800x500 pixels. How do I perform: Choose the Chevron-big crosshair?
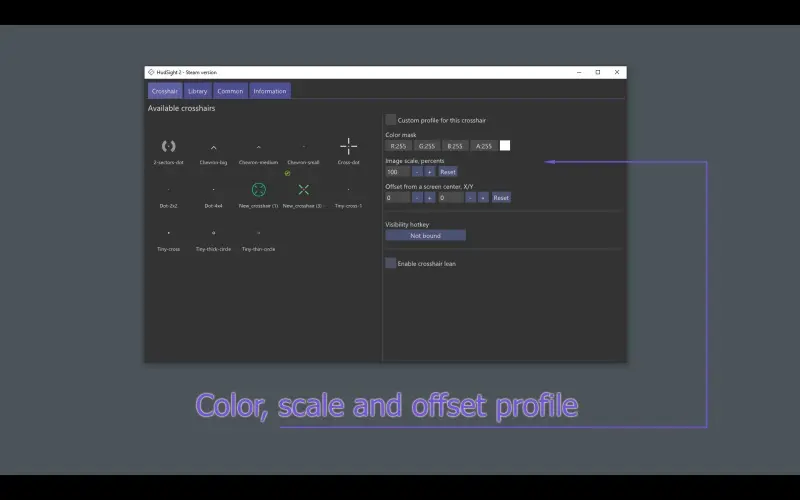(213, 148)
